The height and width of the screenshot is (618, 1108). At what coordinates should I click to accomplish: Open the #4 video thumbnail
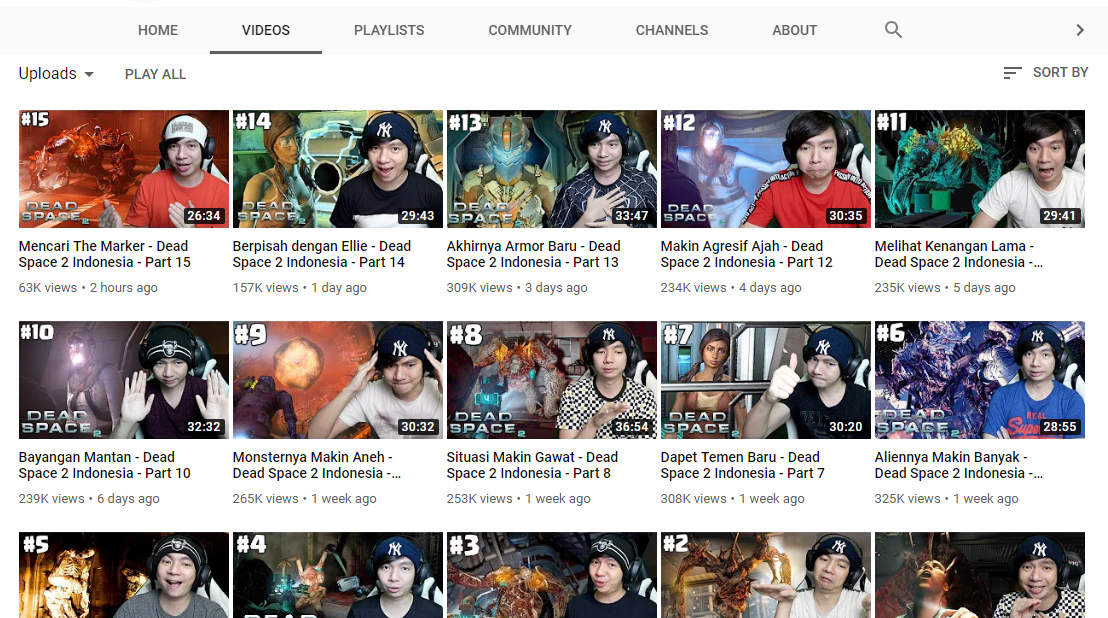coord(338,575)
